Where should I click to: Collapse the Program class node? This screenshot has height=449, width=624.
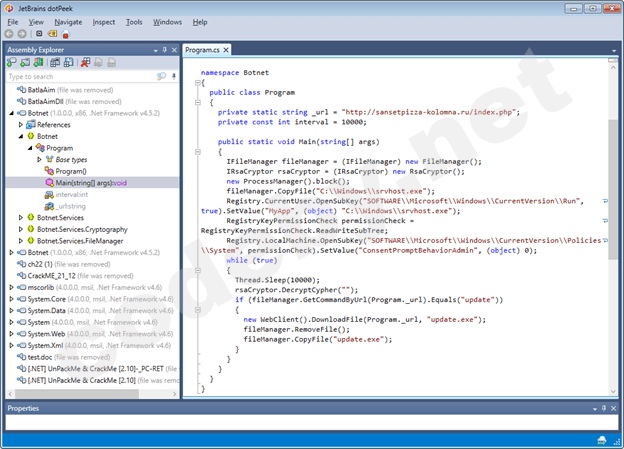(30, 148)
